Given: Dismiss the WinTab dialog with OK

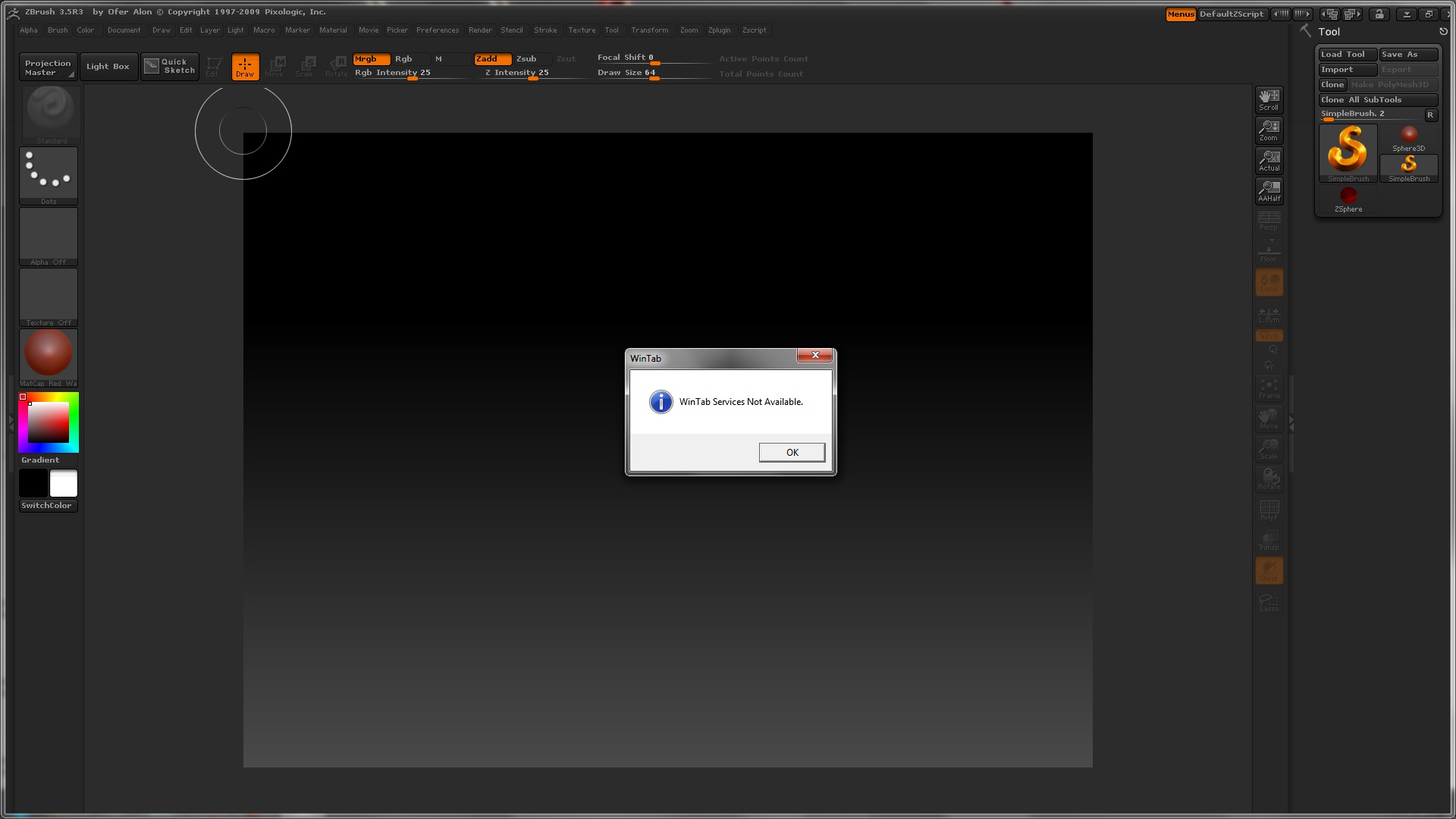Looking at the screenshot, I should (792, 452).
